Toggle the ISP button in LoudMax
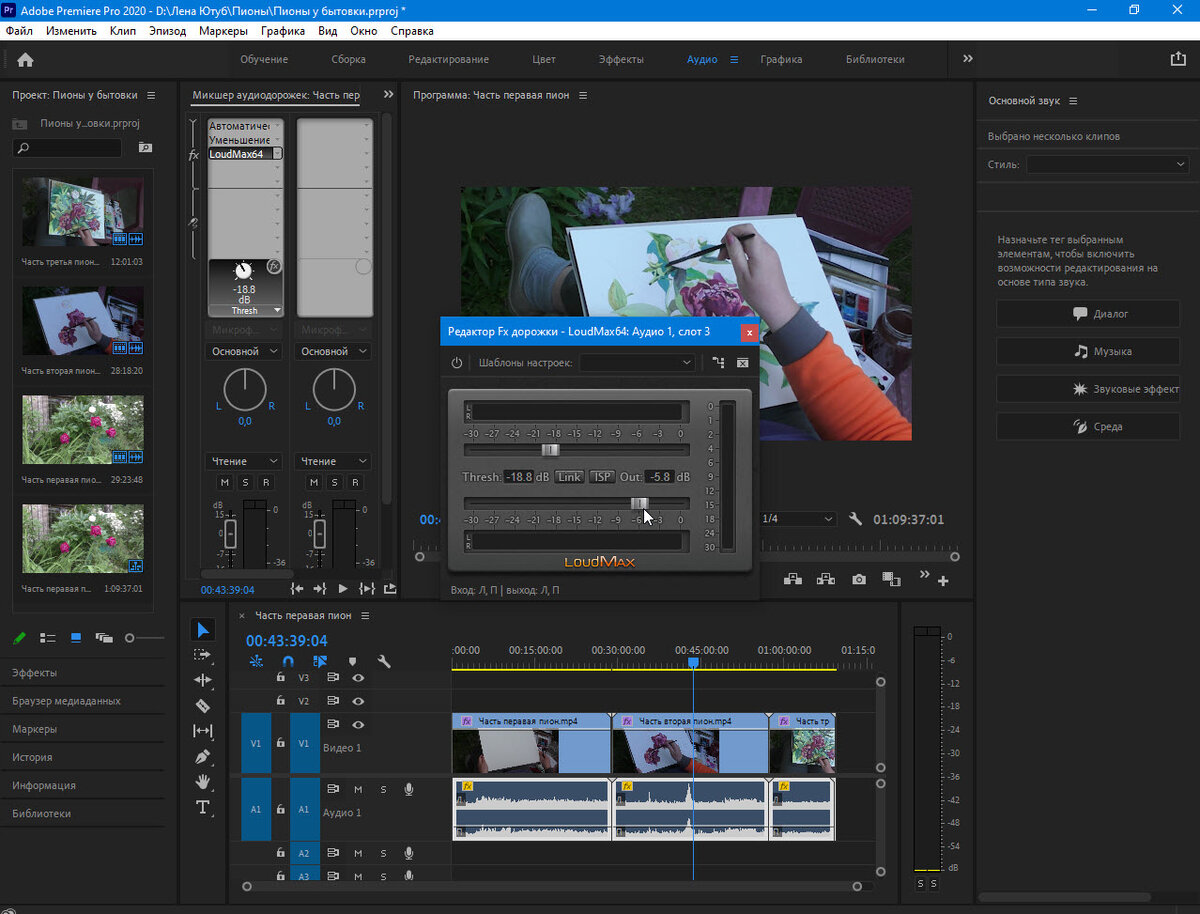The height and width of the screenshot is (914, 1200). (602, 477)
